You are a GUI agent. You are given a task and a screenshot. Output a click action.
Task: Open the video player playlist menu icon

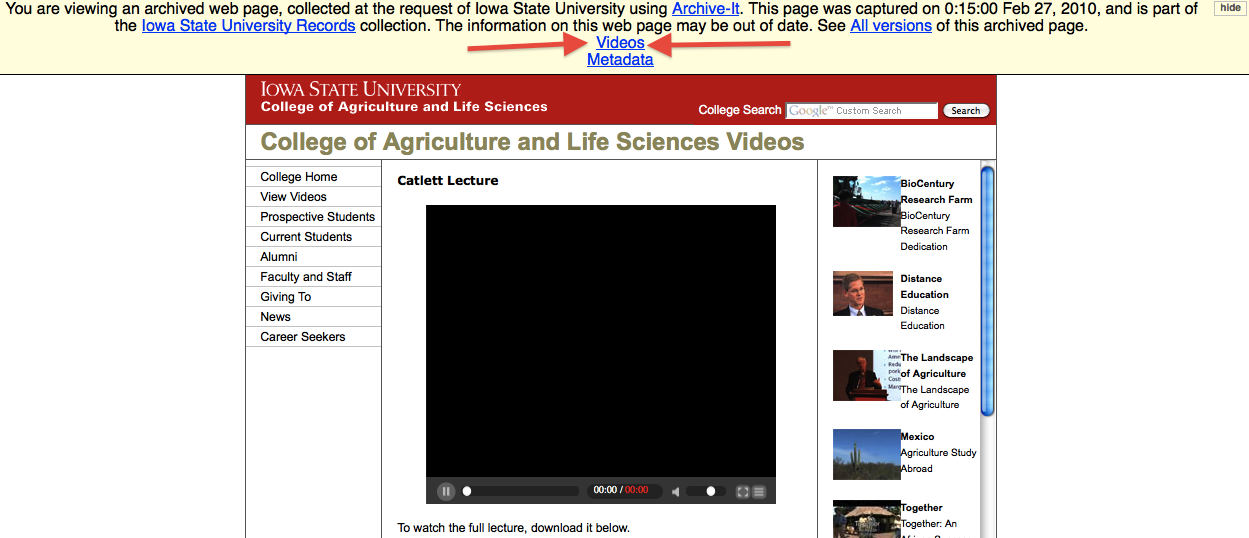759,492
